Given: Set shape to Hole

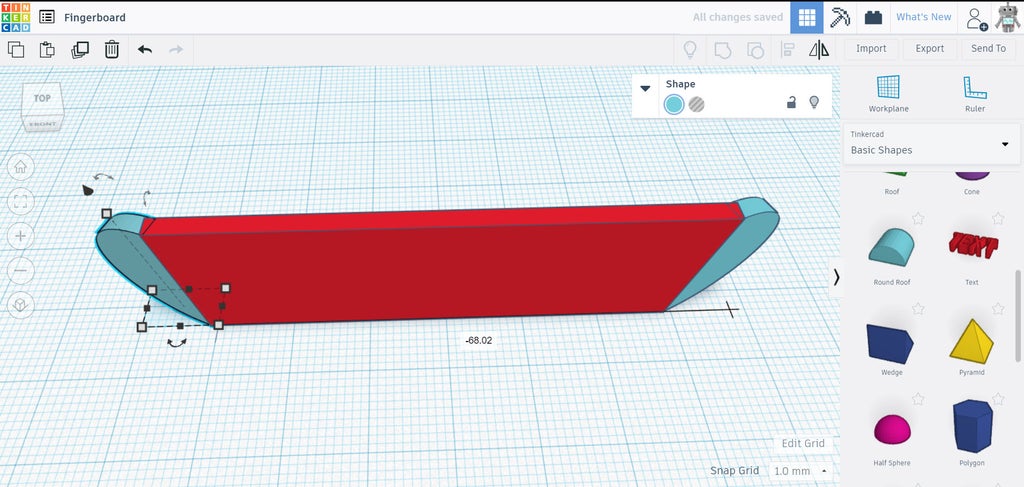Looking at the screenshot, I should 697,104.
